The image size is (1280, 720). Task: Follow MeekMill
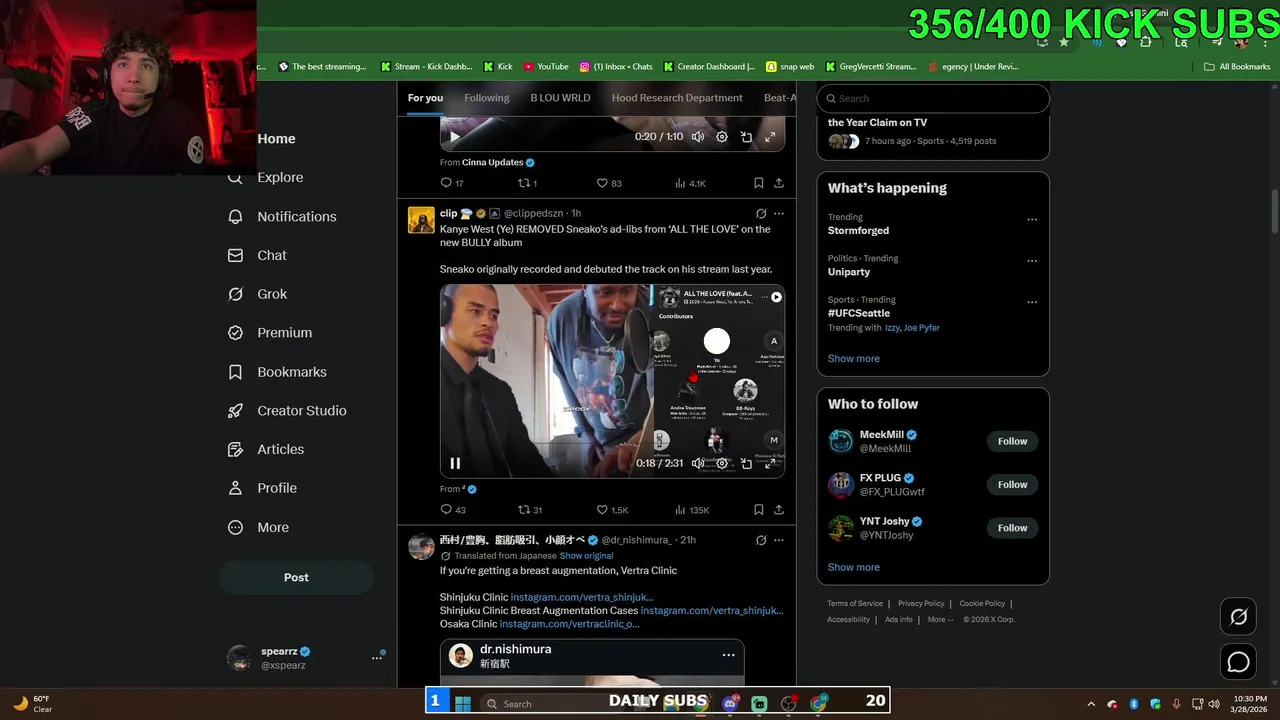(1012, 441)
